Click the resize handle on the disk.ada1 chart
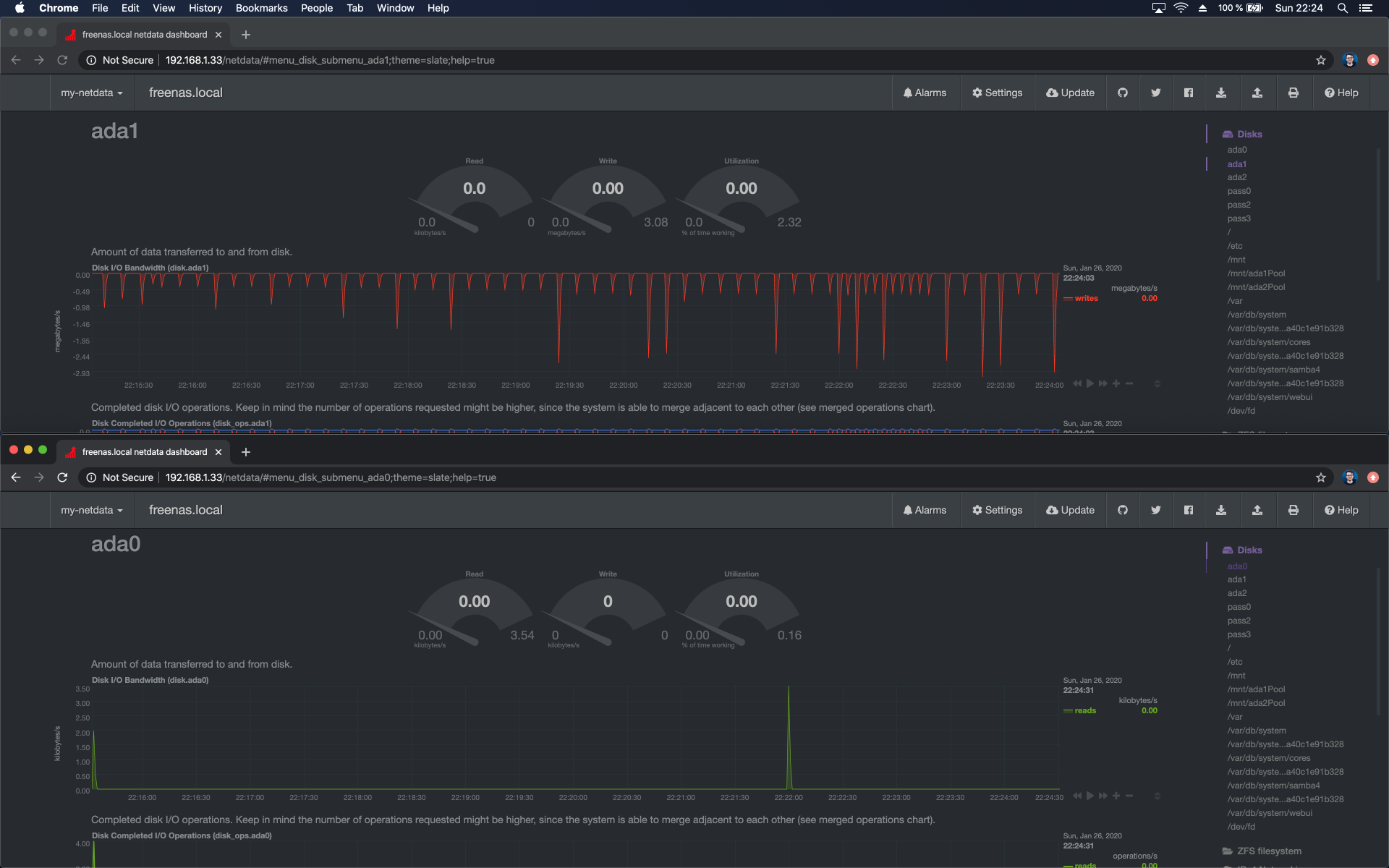The image size is (1389, 868). (x=1157, y=383)
